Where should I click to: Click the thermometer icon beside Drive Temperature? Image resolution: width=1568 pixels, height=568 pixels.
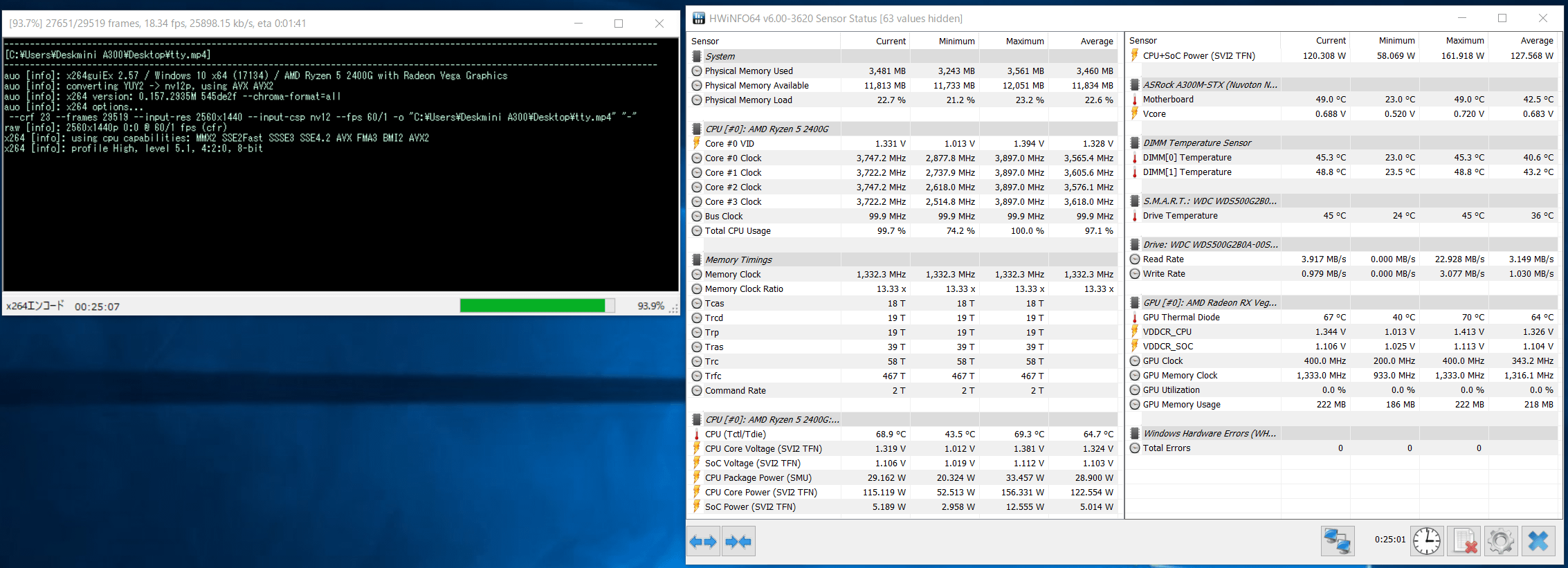(x=1135, y=215)
